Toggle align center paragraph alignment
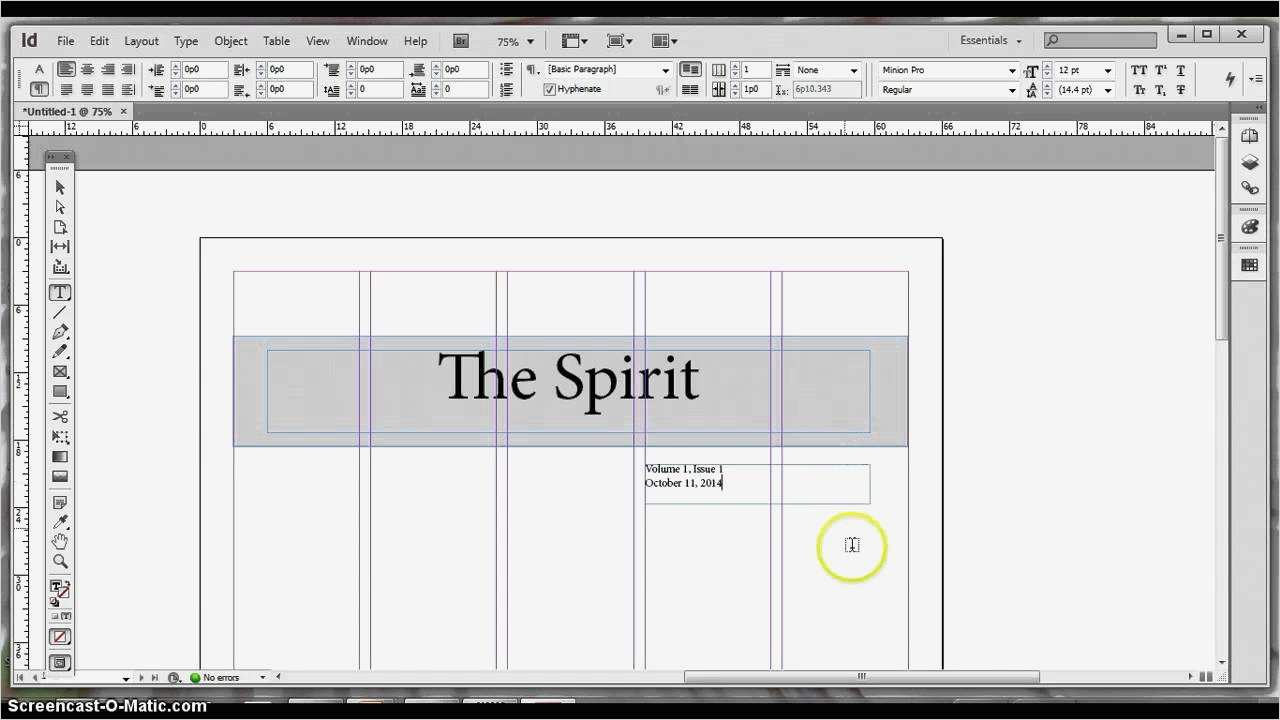The height and width of the screenshot is (720, 1280). pyautogui.click(x=86, y=68)
